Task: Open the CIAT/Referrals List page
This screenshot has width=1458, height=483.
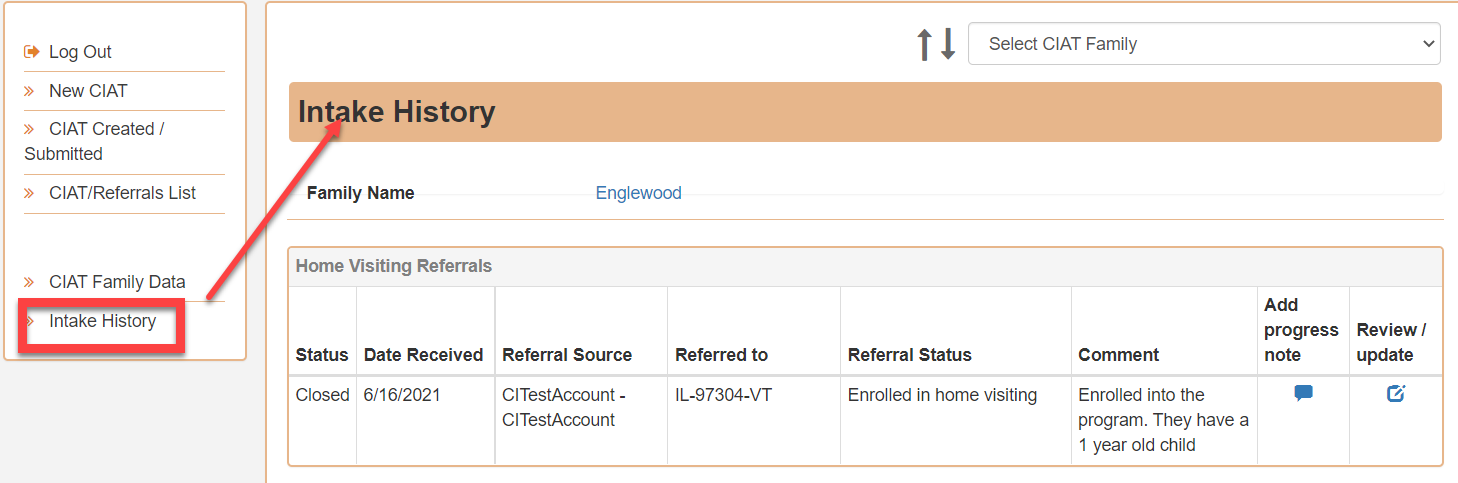Action: (x=122, y=193)
